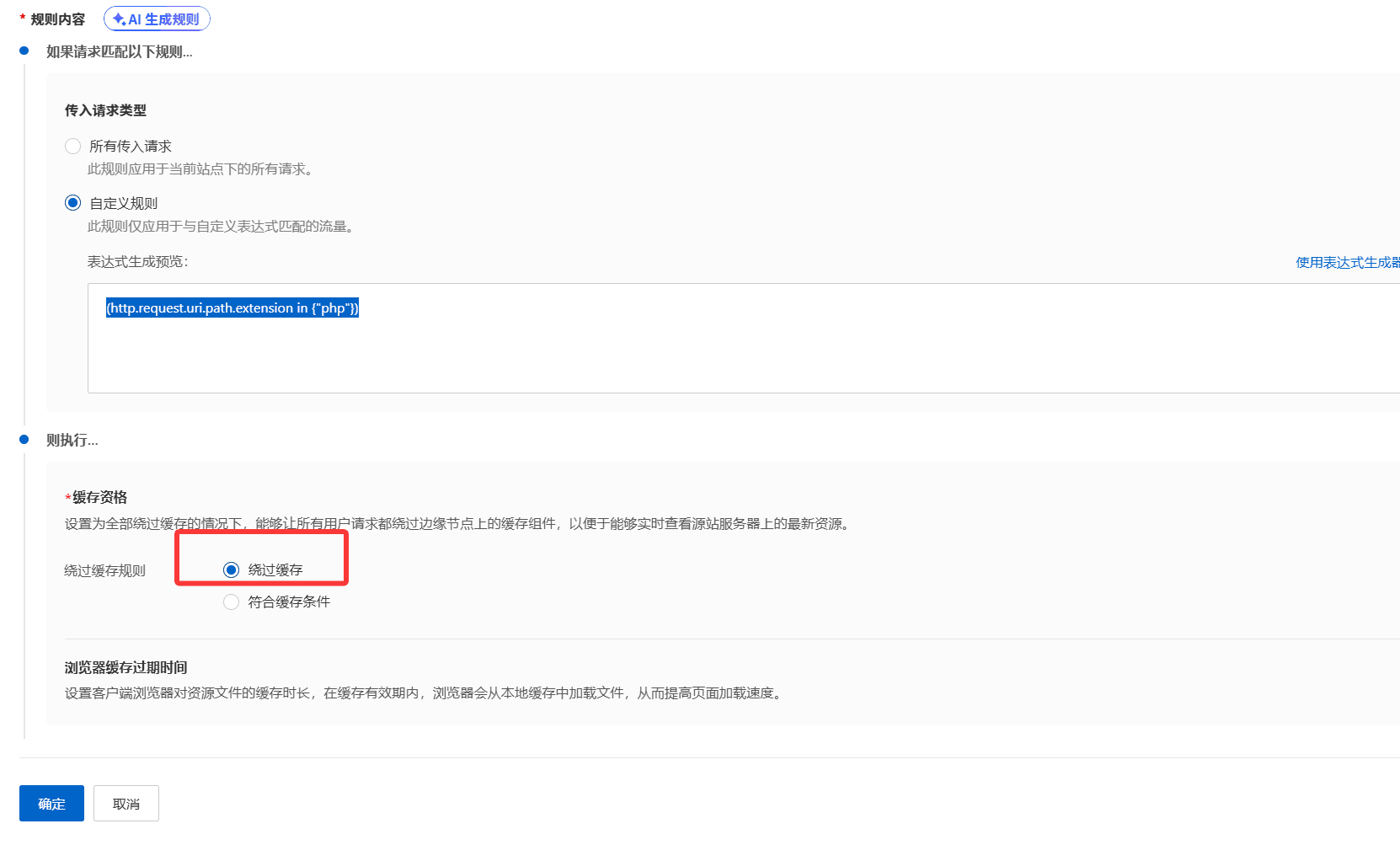This screenshot has width=1400, height=845.
Task: Click the AI 生成规则 sparkle button
Action: (157, 19)
